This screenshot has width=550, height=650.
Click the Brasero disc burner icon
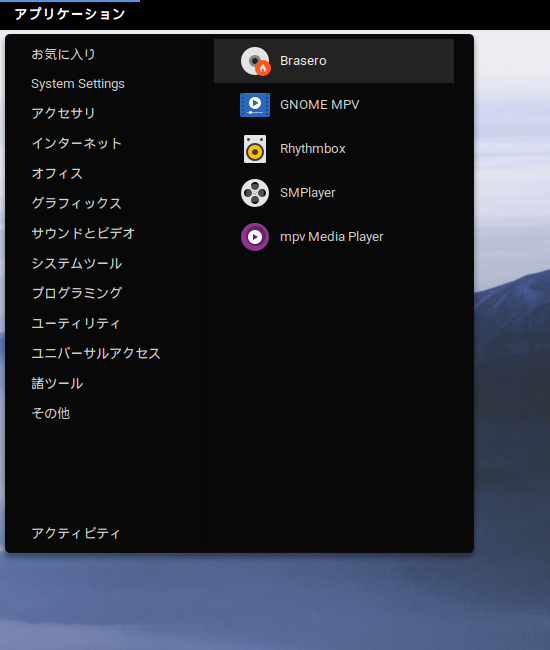point(255,61)
